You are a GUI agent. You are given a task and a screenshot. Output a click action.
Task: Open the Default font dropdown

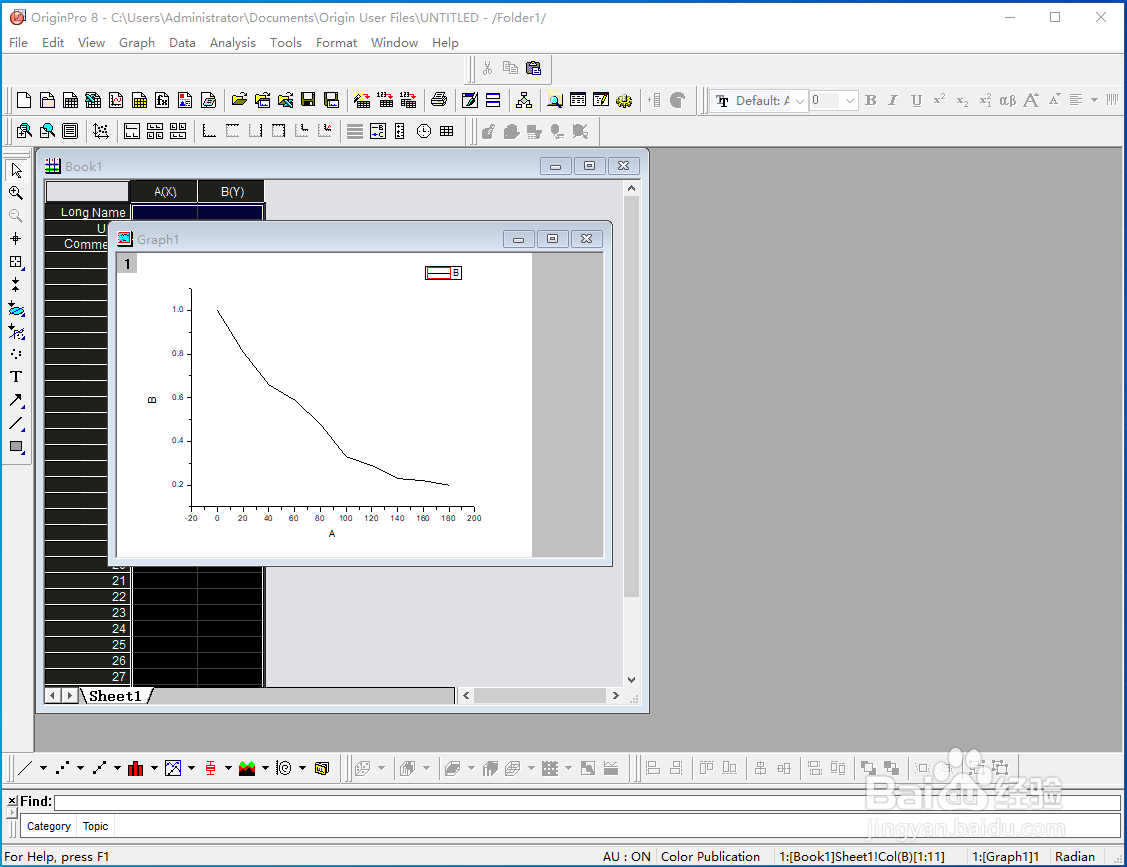pos(799,101)
